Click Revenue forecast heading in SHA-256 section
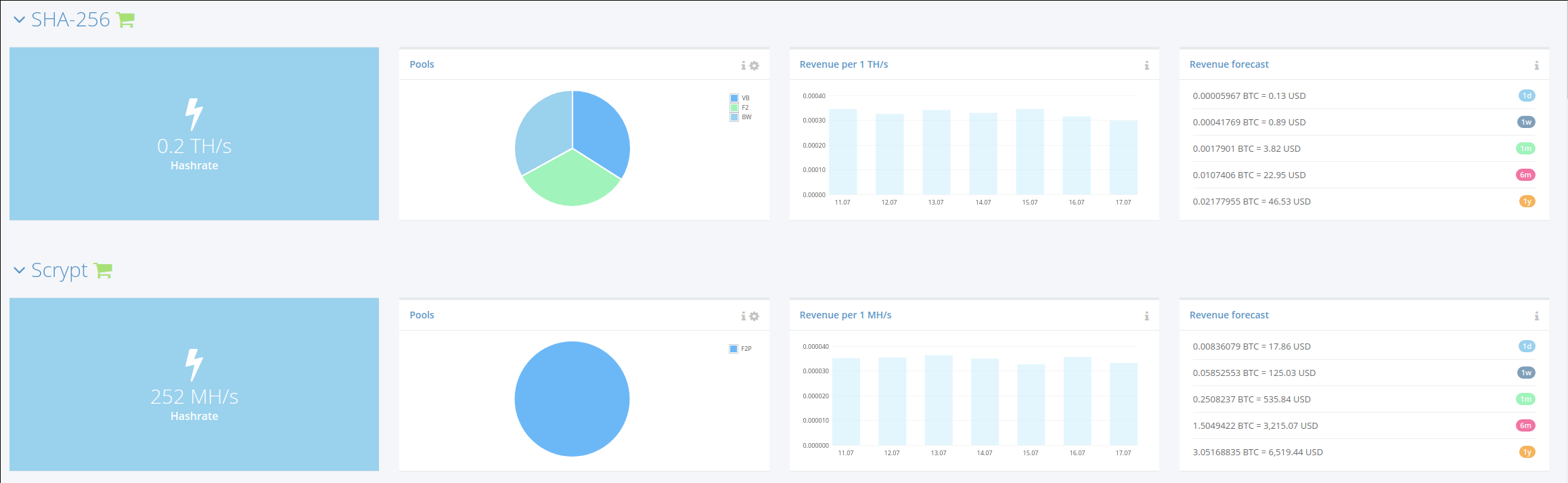This screenshot has width=1568, height=483. point(1229,64)
